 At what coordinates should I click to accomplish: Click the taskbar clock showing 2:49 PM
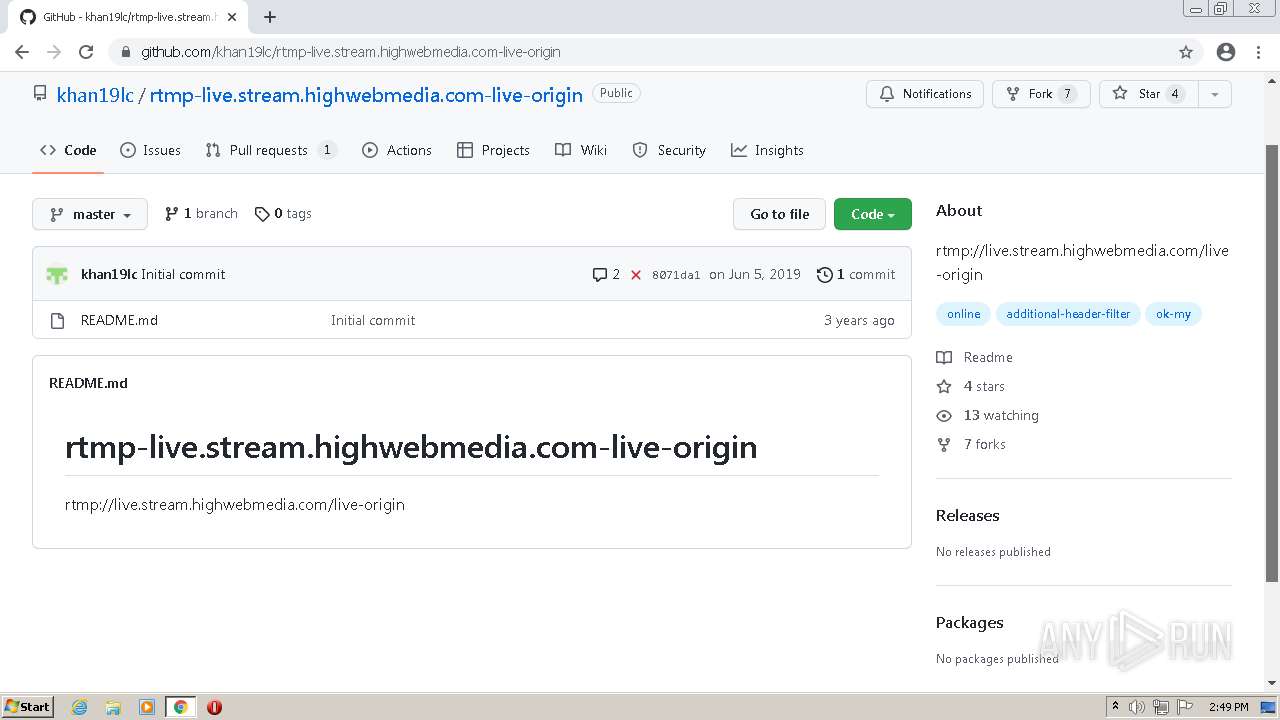coord(1228,707)
